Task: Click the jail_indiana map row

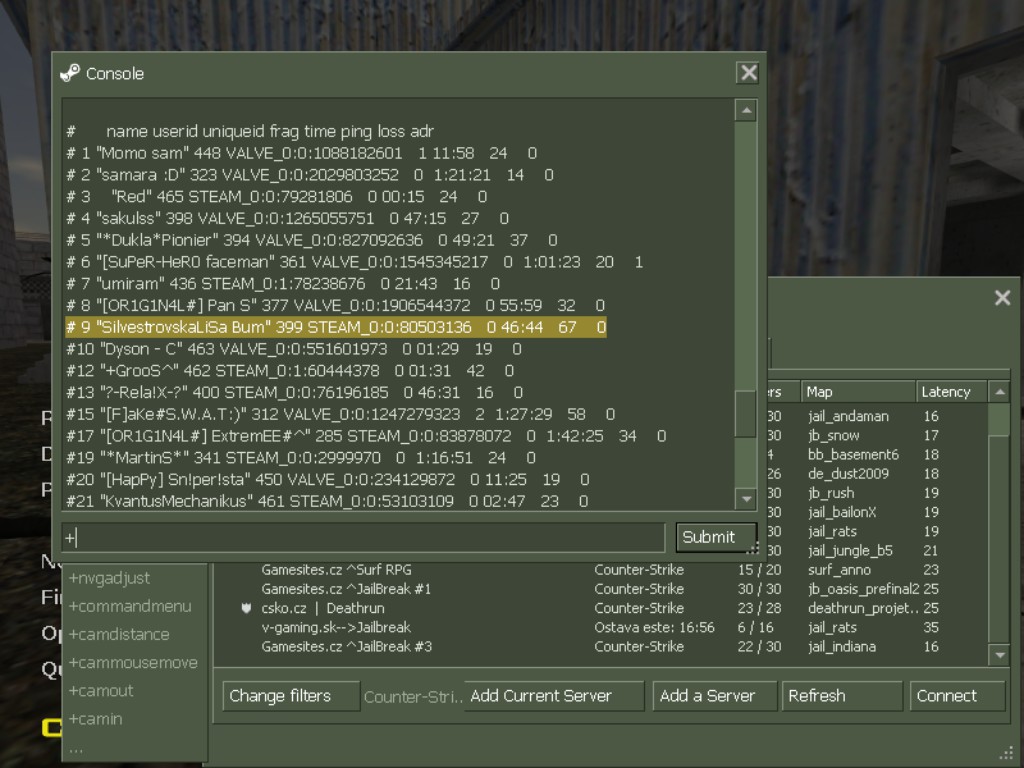Action: [x=842, y=647]
